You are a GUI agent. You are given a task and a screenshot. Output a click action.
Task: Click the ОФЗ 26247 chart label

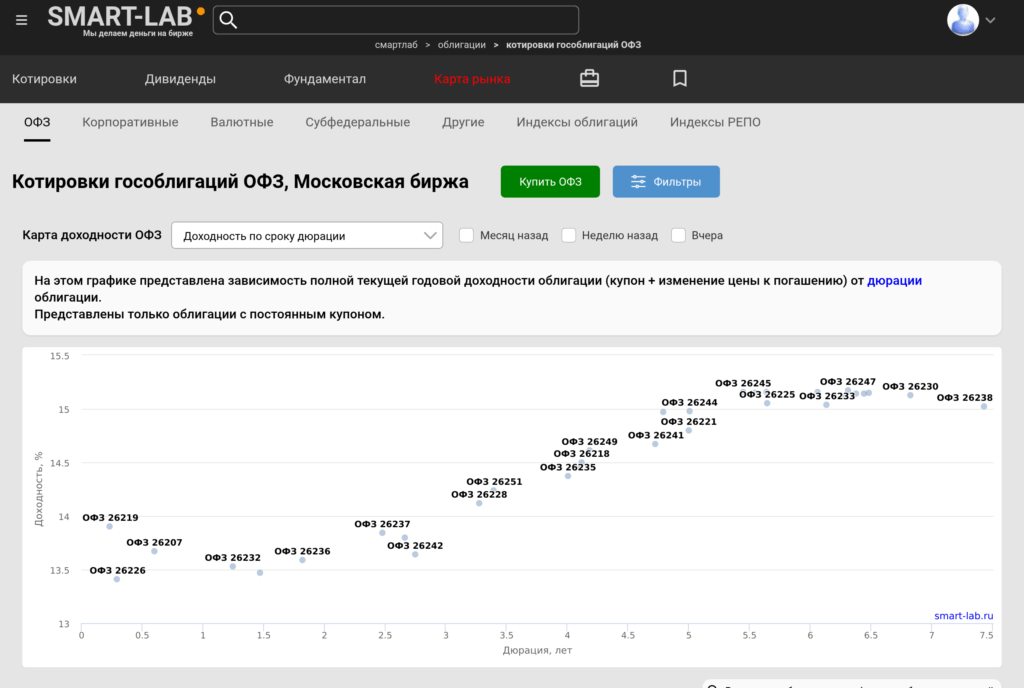tap(848, 382)
